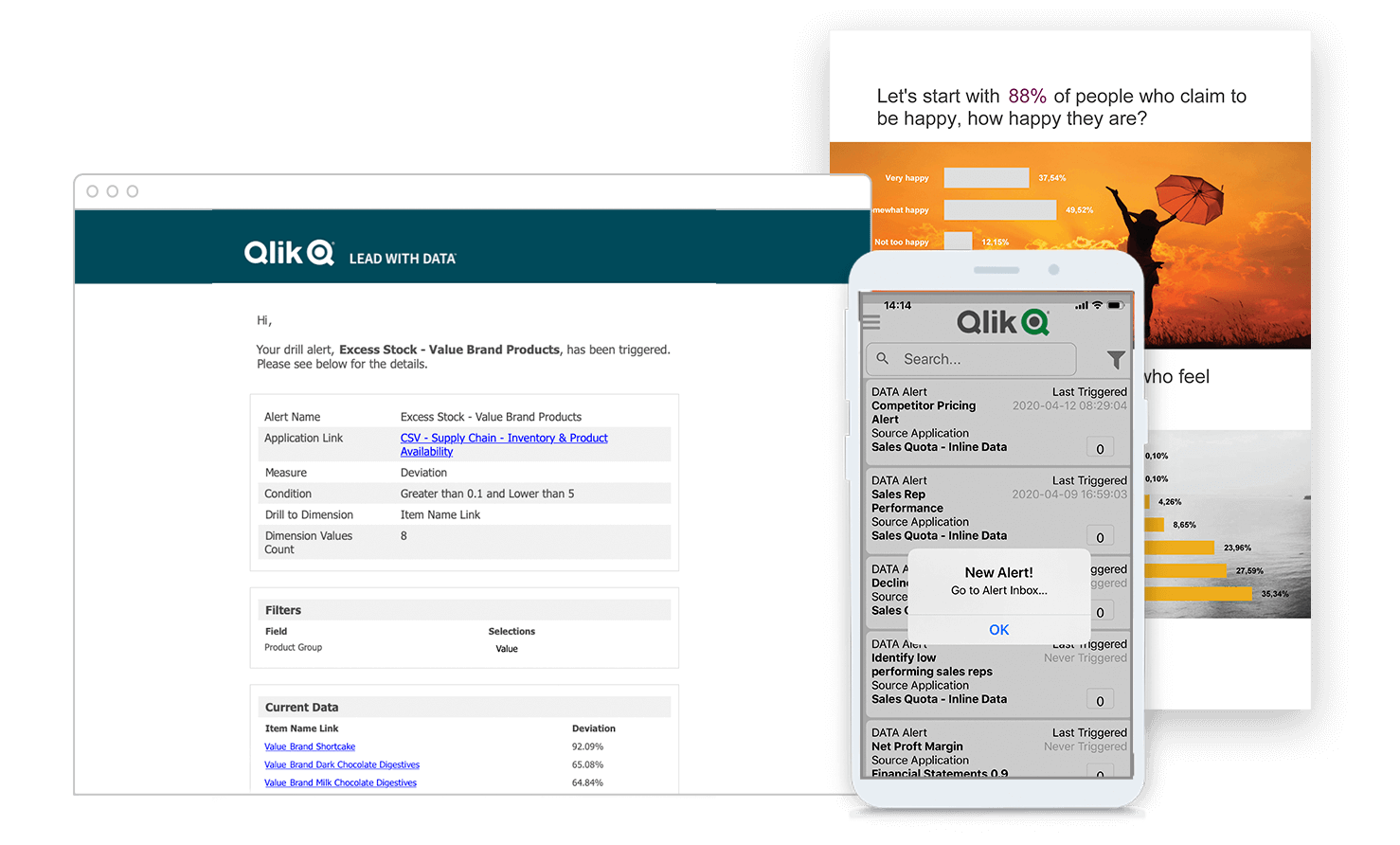This screenshot has width=1400, height=845.
Task: Click the 23,96% yellow bar
Action: click(x=1179, y=548)
